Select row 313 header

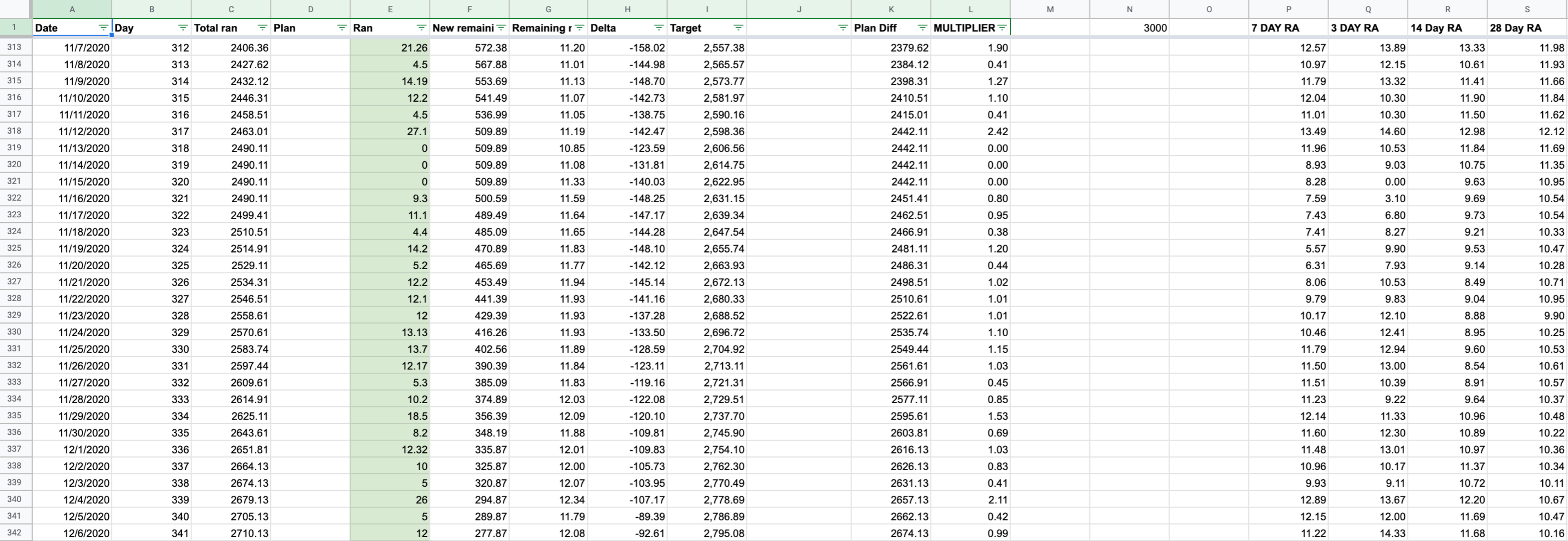pyautogui.click(x=14, y=47)
